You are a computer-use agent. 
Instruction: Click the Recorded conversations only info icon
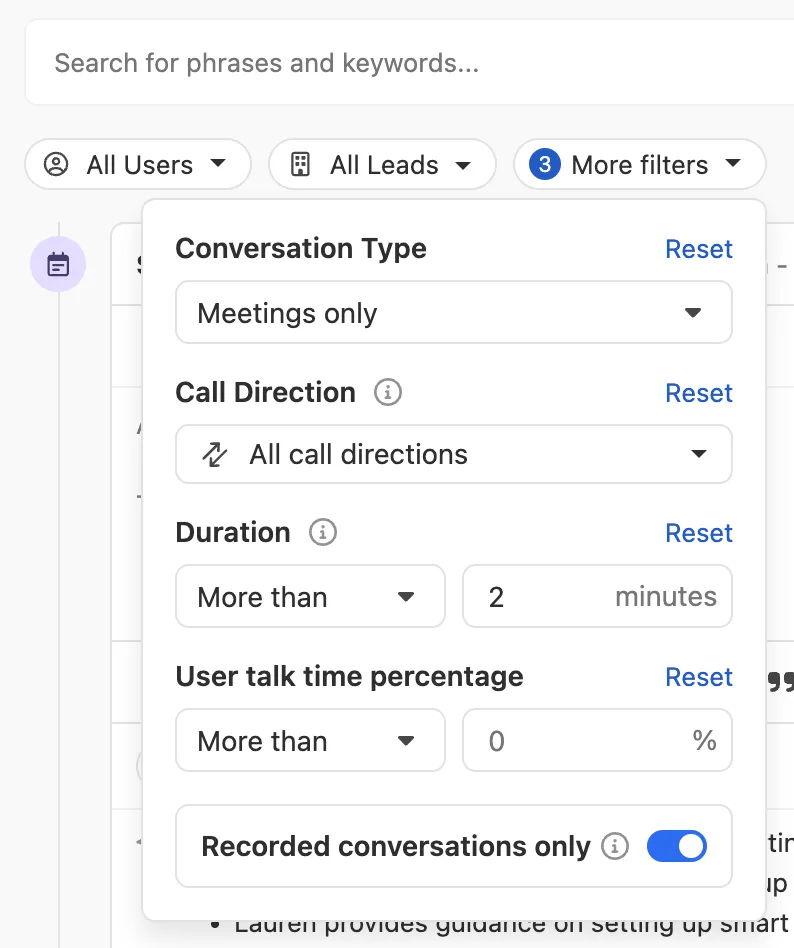point(614,846)
